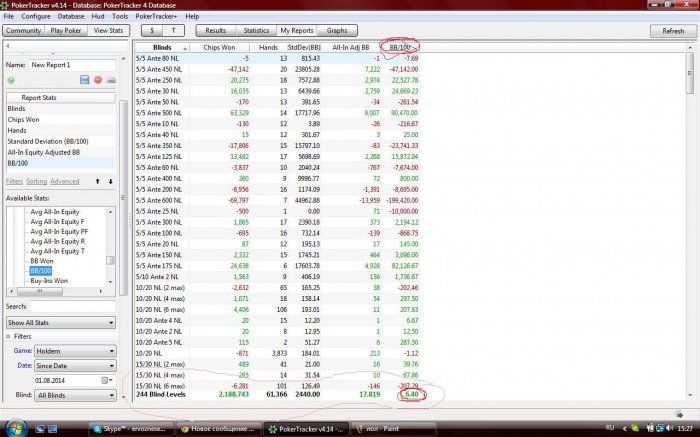Open the Advanced link
Viewport: 700px width, 437px height.
click(x=65, y=181)
